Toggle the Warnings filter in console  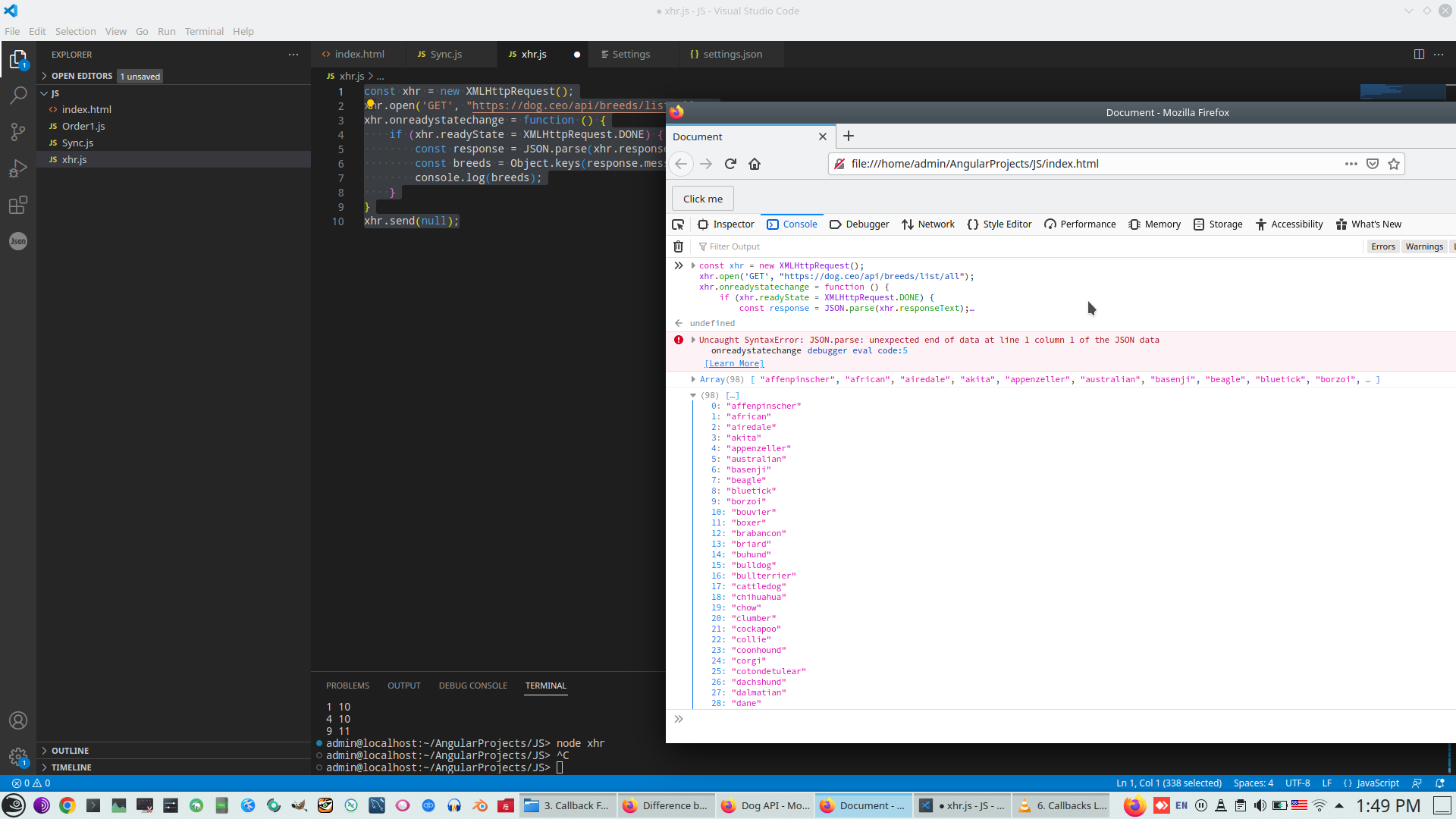[x=1423, y=246]
